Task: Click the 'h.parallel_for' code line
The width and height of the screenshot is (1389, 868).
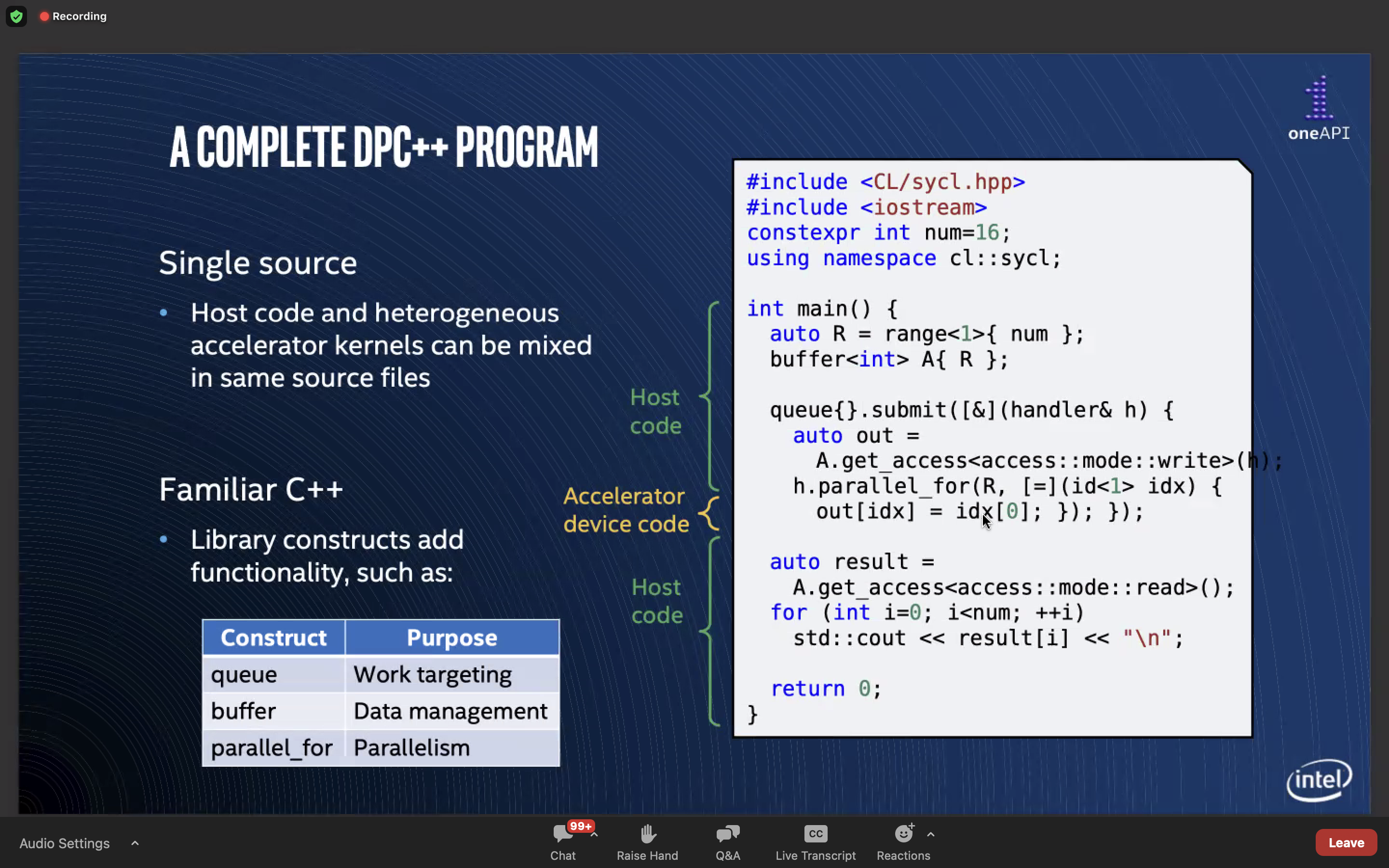Action: 1008,486
